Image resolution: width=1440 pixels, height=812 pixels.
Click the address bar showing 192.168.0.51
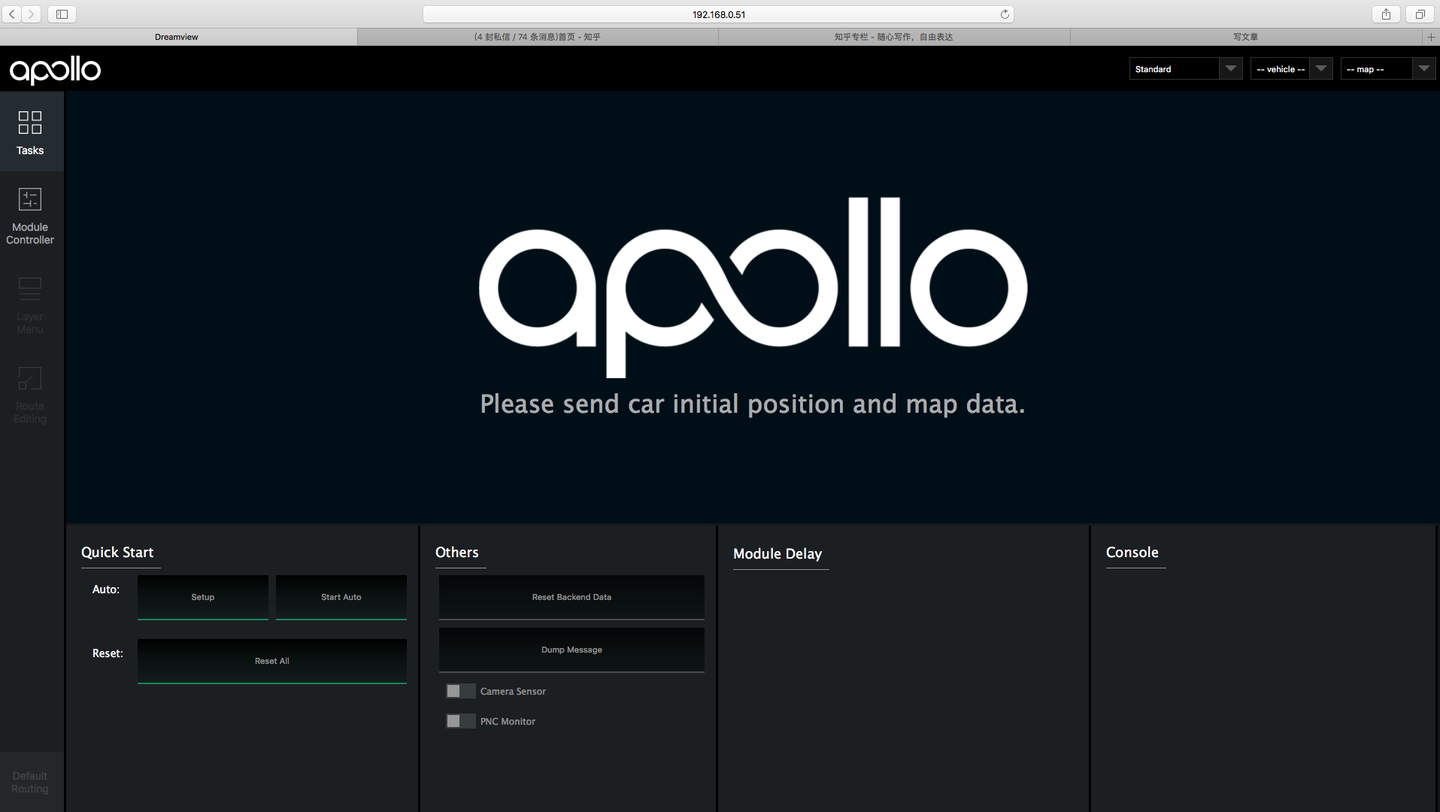(718, 14)
